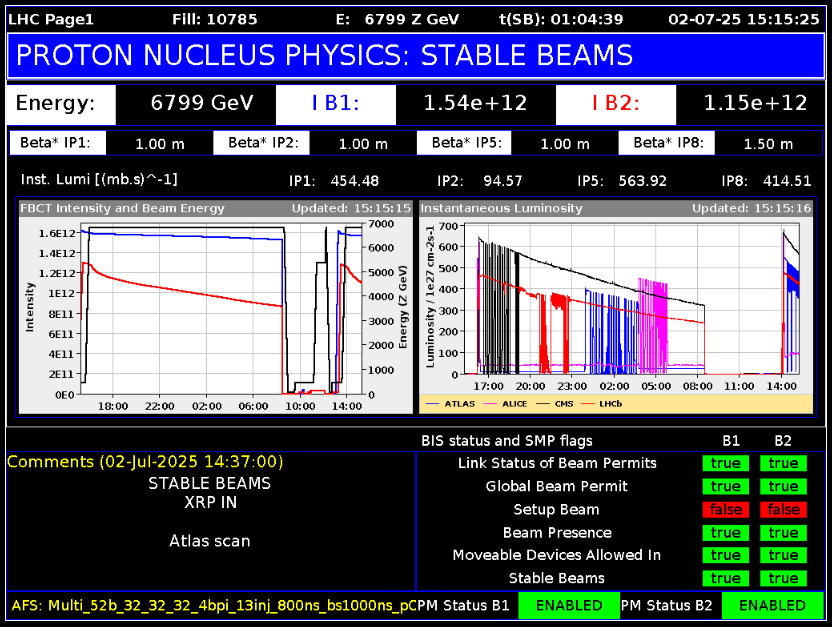Viewport: 832px width, 627px height.
Task: Click the I B1 label box
Action: [335, 103]
